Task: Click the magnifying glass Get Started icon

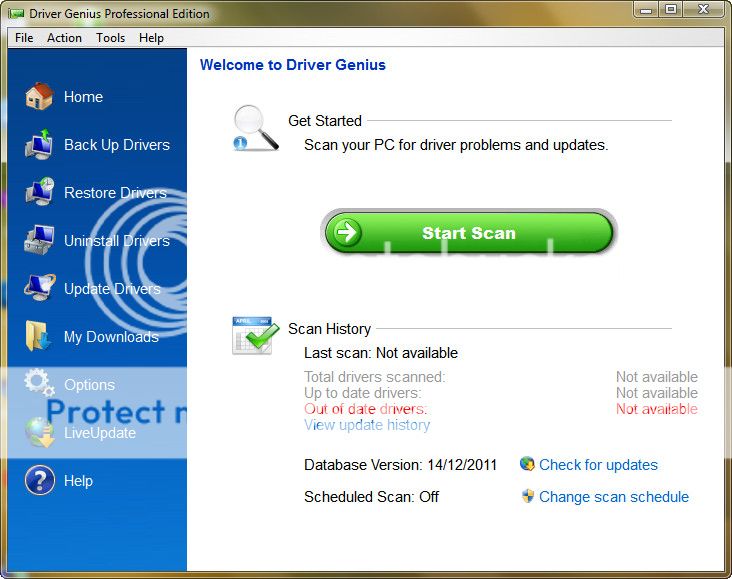Action: 254,129
